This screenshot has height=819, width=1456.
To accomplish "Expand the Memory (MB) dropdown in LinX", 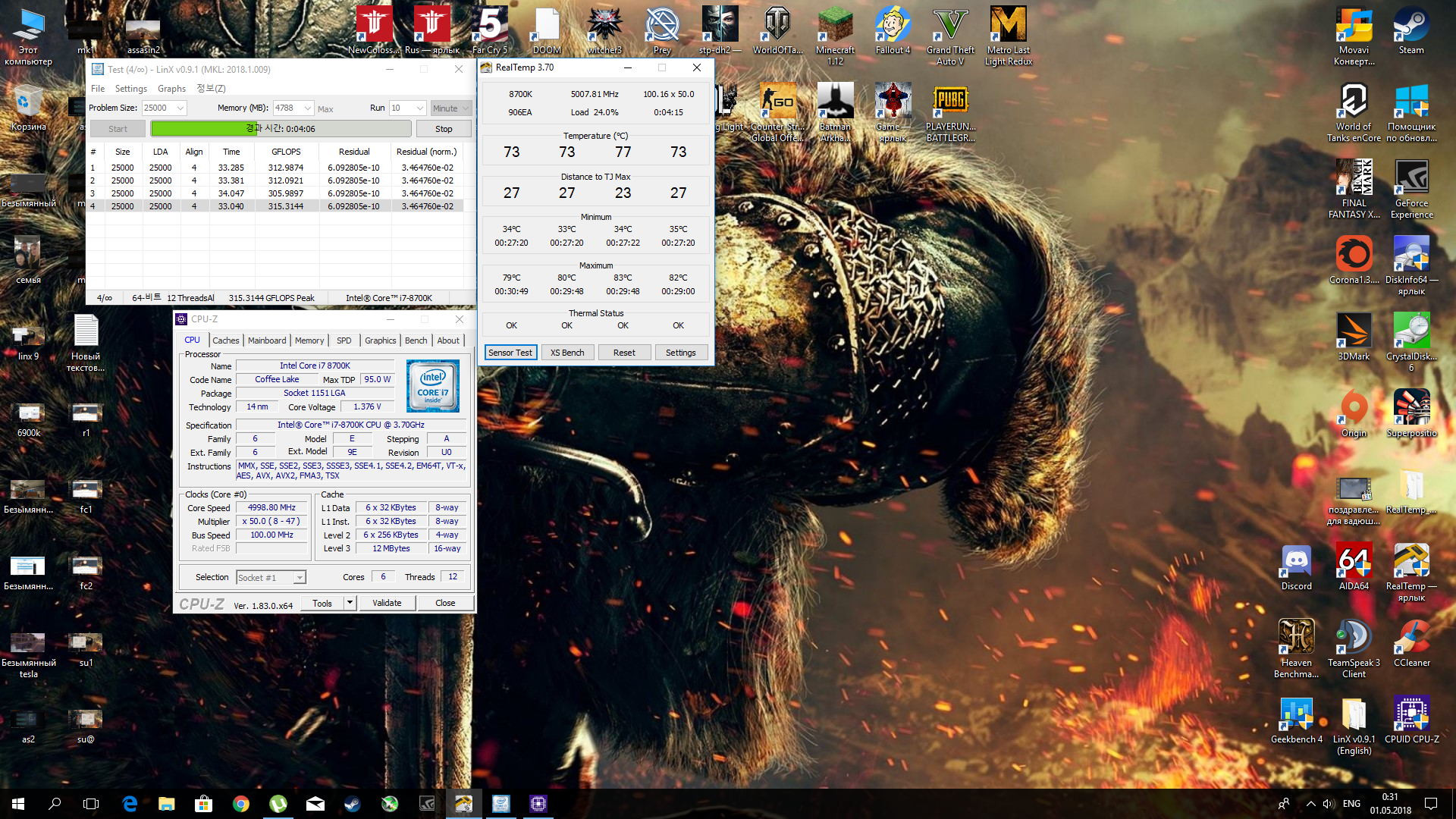I will tap(308, 108).
